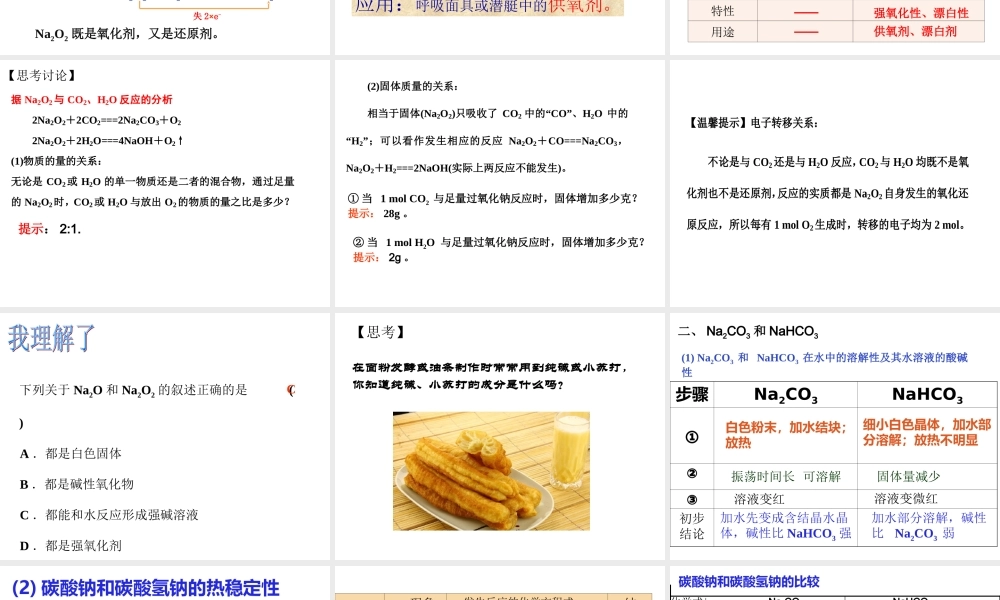Click question ① 当 1 mol CO₂ 与足量过氧化钠反应时
The width and height of the screenshot is (1000, 600).
(x=493, y=198)
